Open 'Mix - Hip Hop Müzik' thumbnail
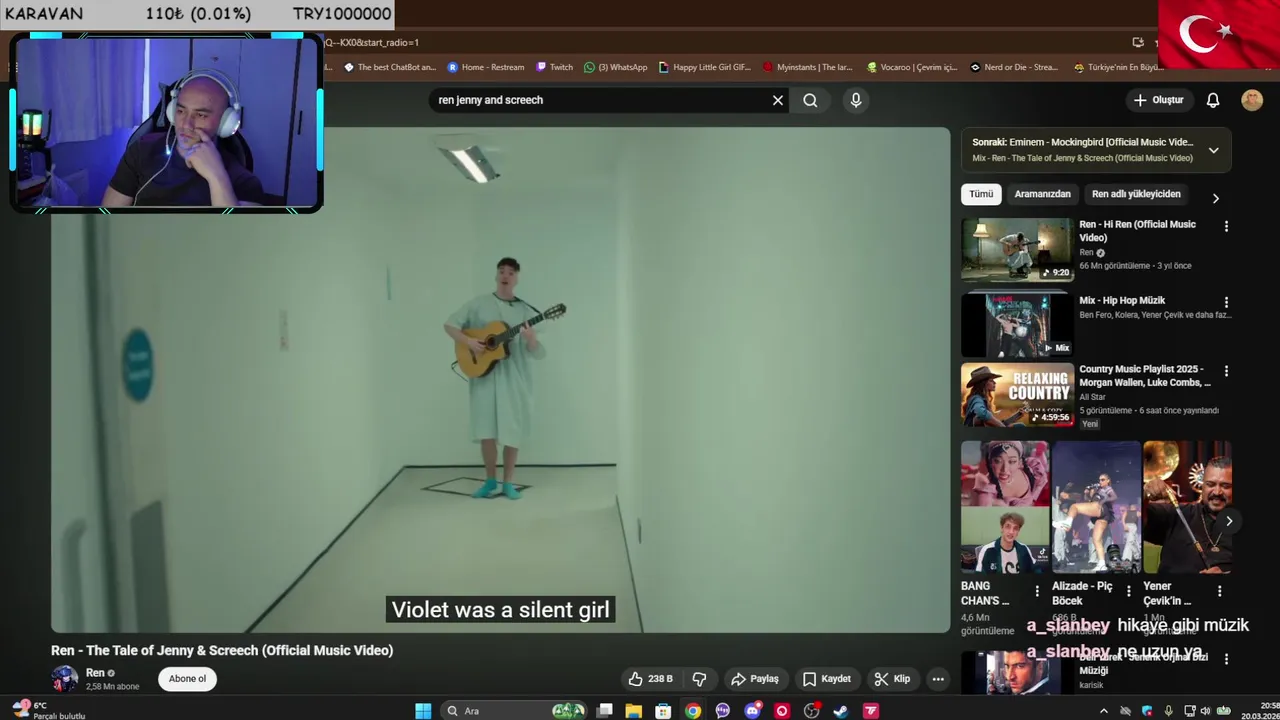This screenshot has width=1280, height=720. (x=1017, y=325)
